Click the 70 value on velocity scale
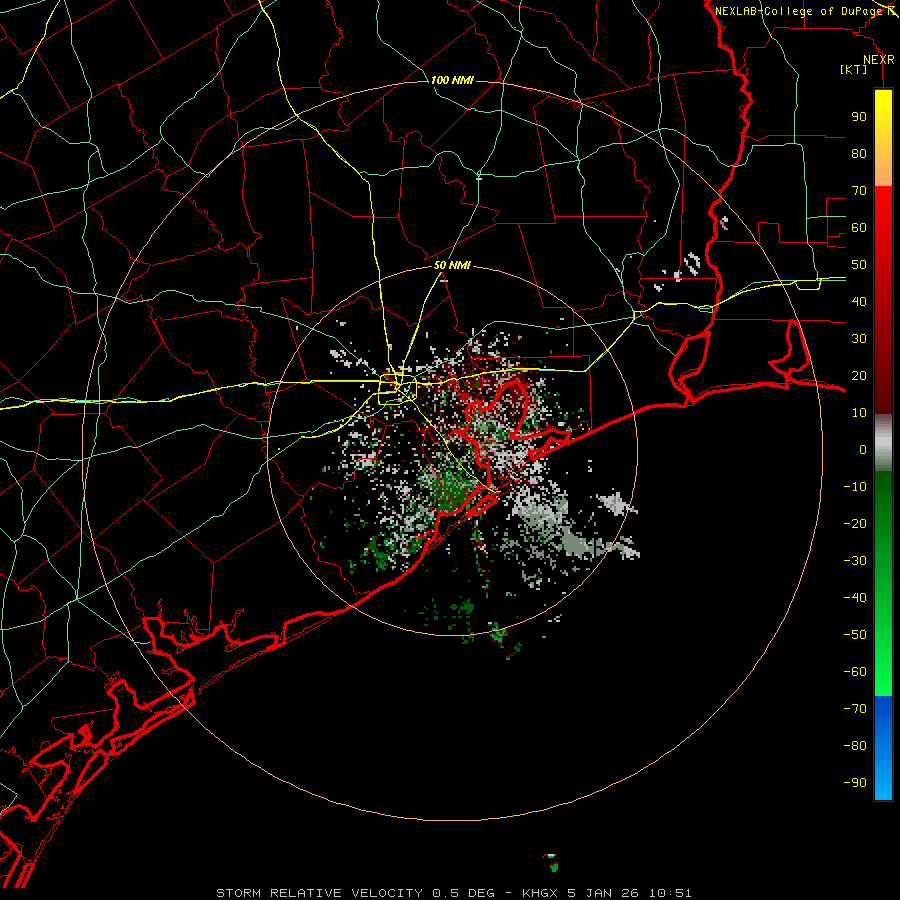This screenshot has height=900, width=900. 859,191
